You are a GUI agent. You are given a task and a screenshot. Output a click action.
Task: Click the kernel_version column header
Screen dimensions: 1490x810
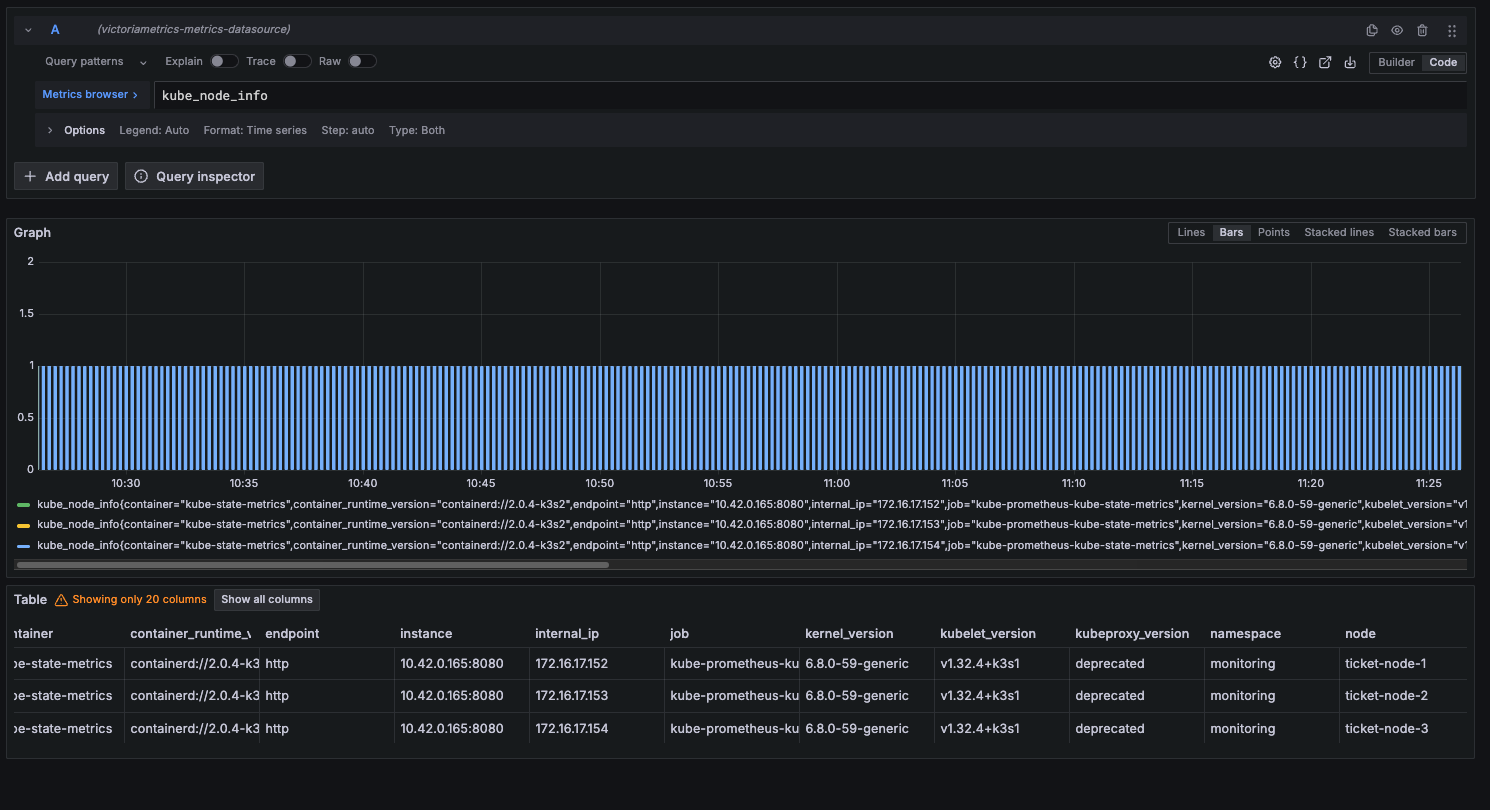(x=849, y=633)
